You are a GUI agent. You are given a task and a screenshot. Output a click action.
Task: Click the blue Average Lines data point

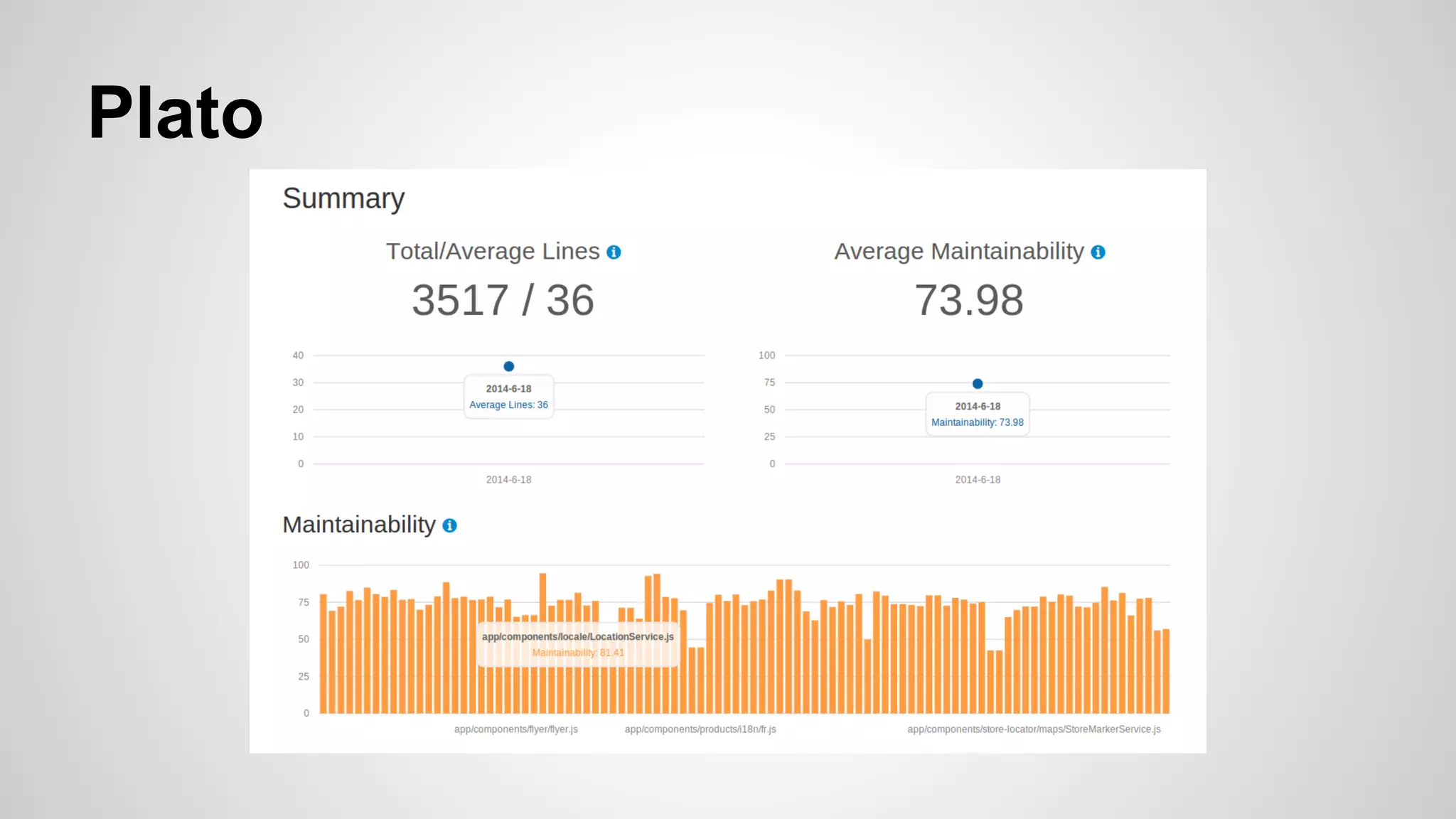point(508,366)
